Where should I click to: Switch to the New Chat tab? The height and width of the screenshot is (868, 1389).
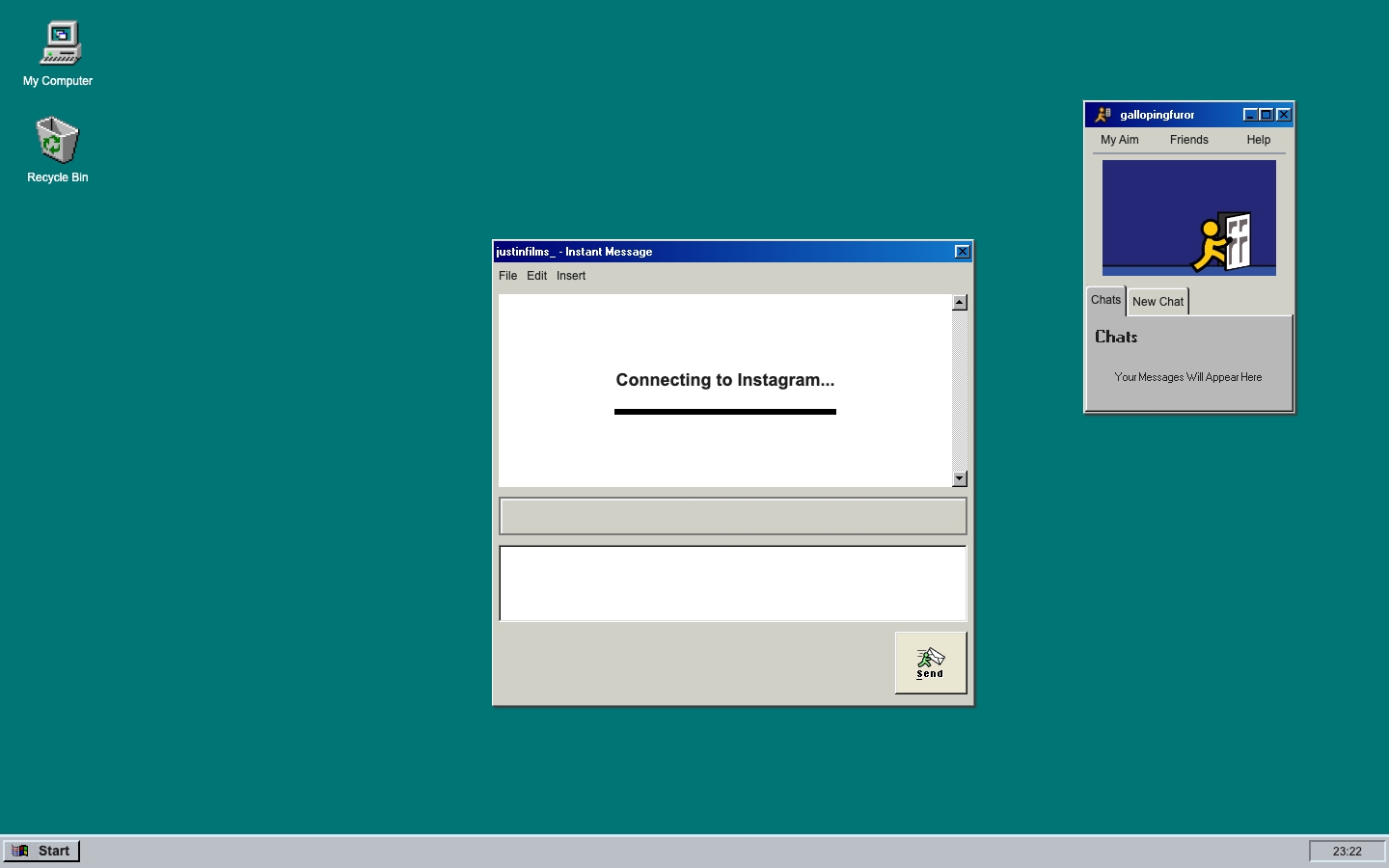click(x=1157, y=302)
